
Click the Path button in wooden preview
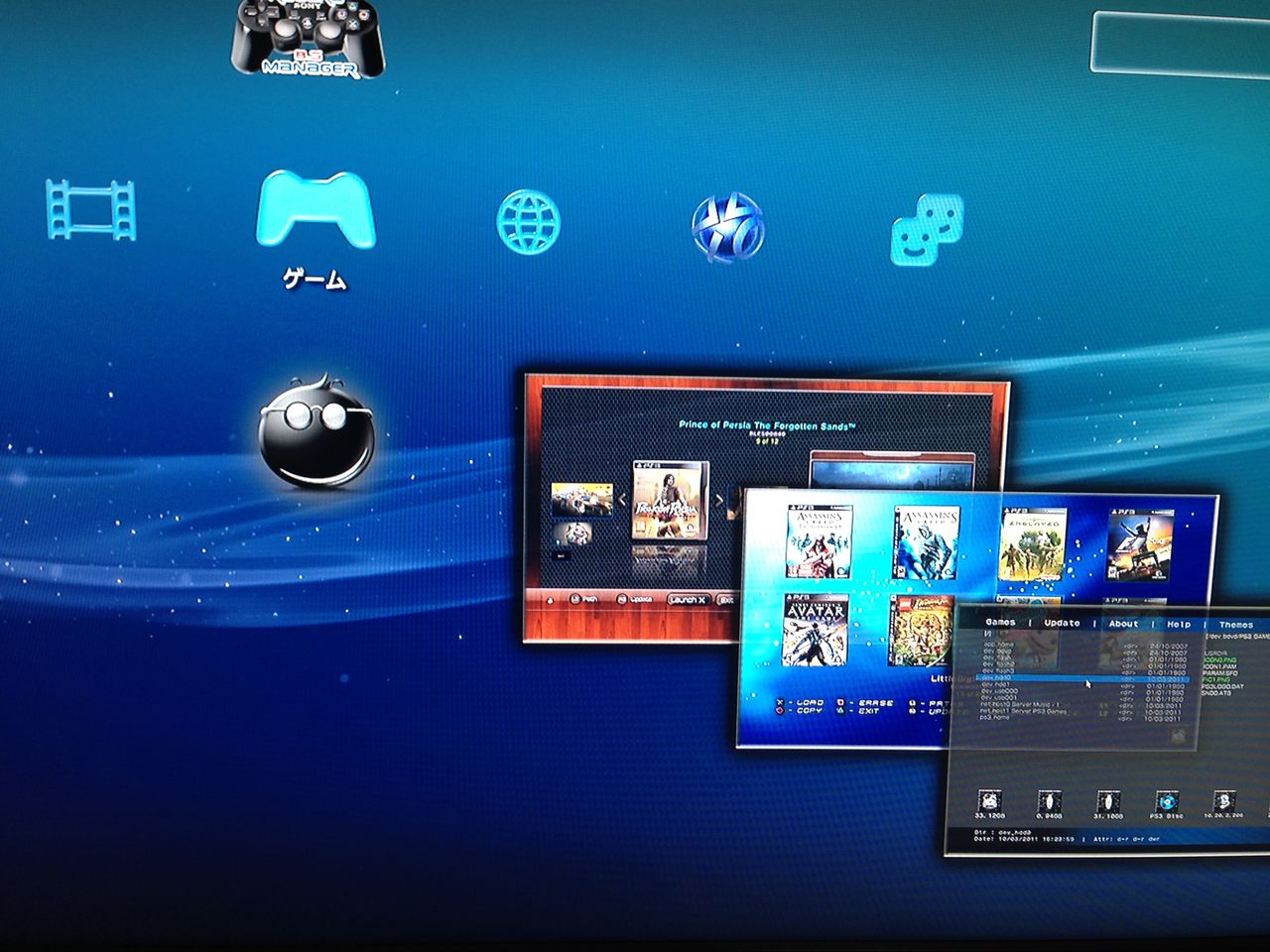[x=584, y=599]
